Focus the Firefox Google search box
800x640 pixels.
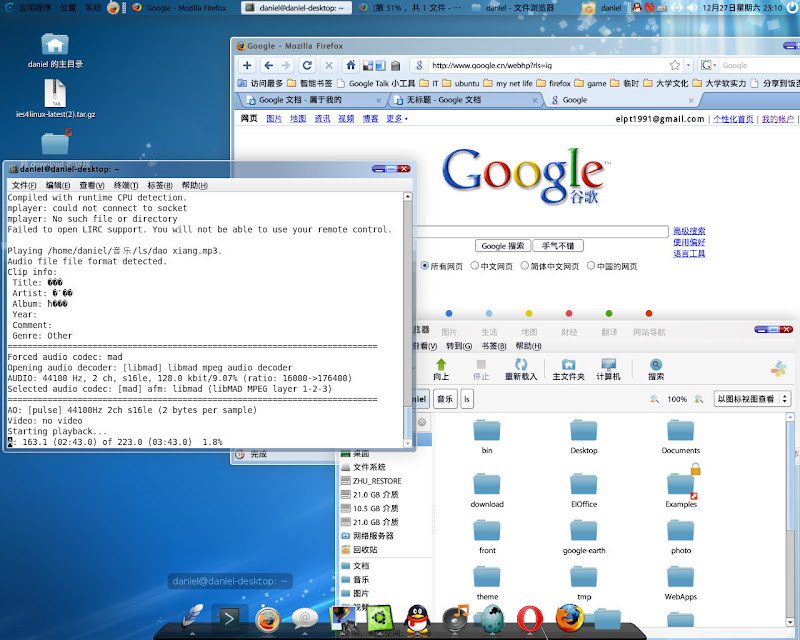[x=758, y=65]
